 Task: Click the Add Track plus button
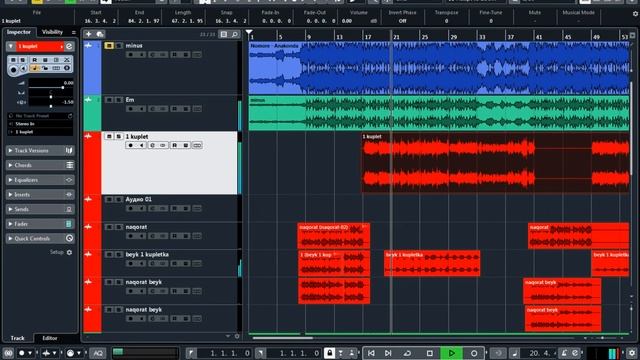pos(89,34)
